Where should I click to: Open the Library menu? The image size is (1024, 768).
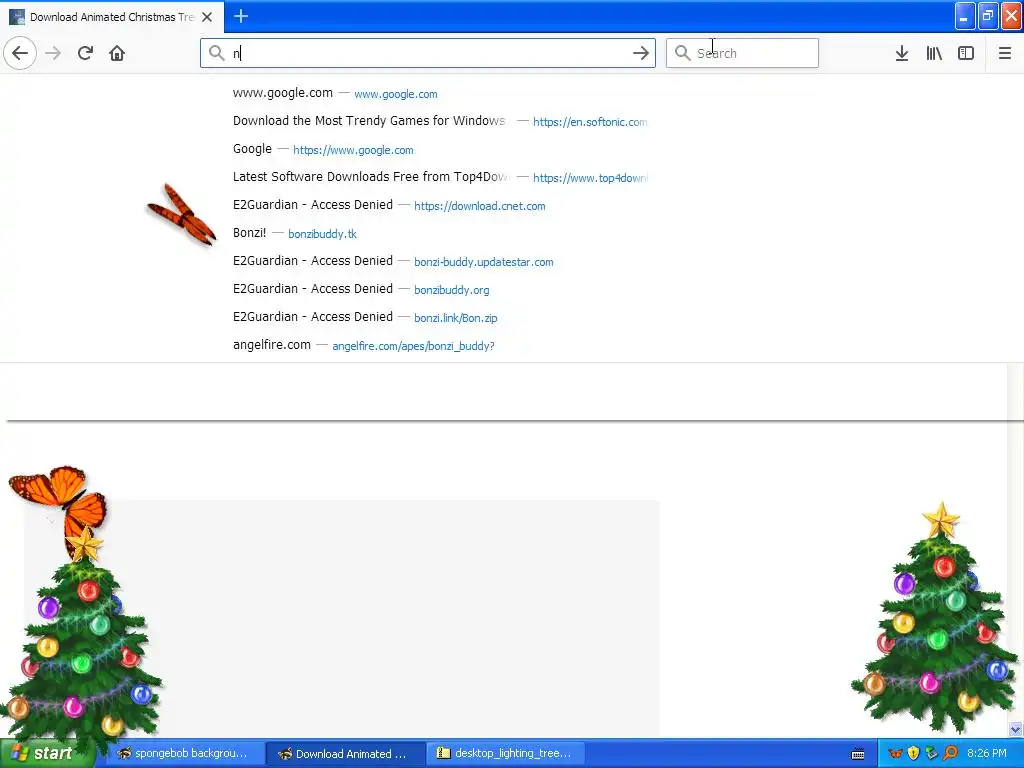click(934, 53)
